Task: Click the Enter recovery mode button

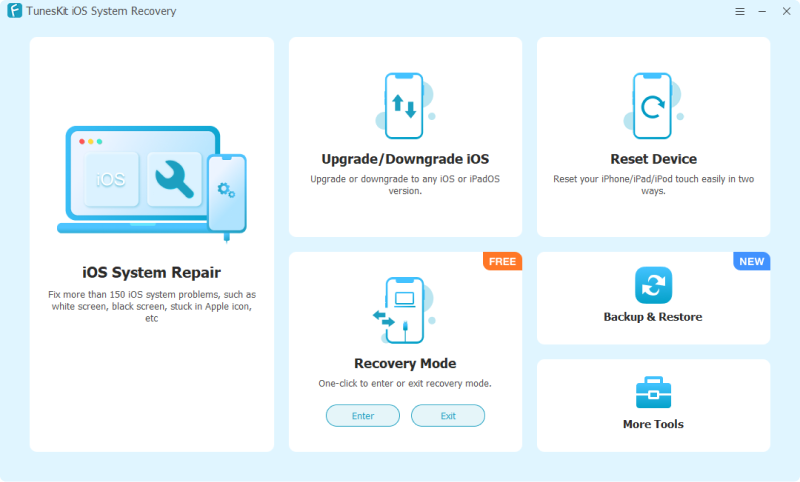Action: pos(363,416)
